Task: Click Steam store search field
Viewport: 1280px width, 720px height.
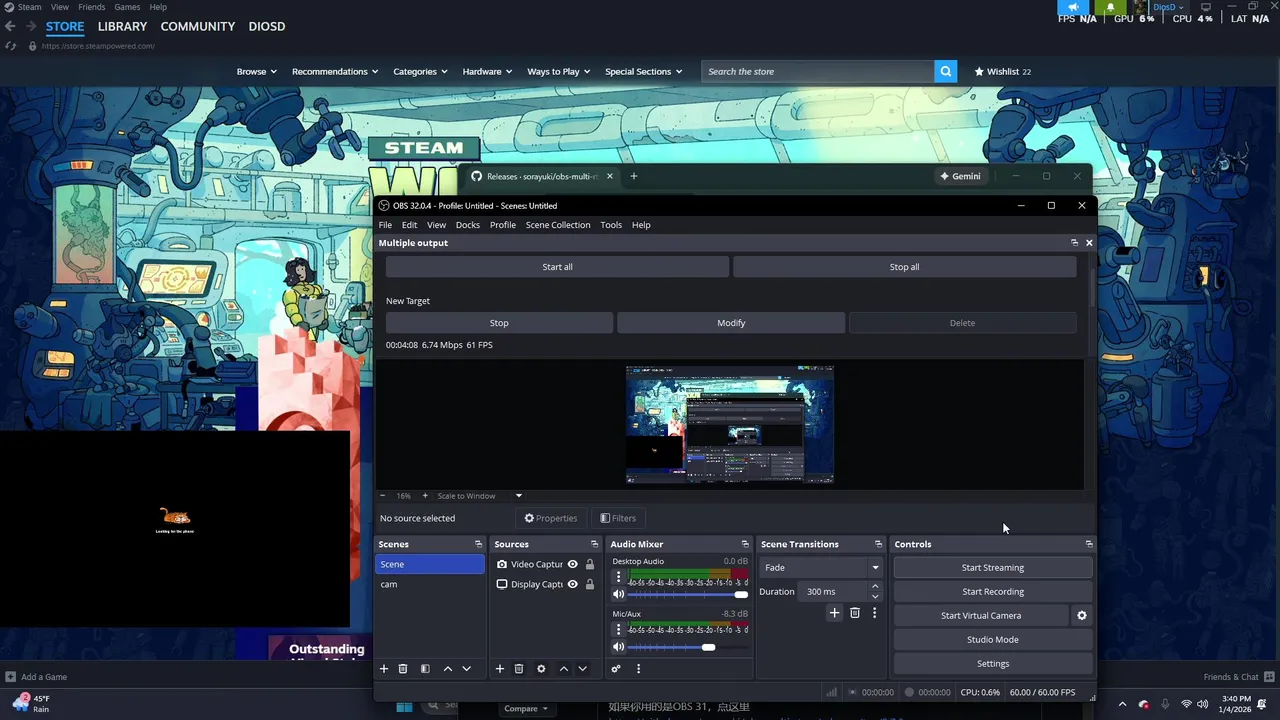Action: point(817,71)
